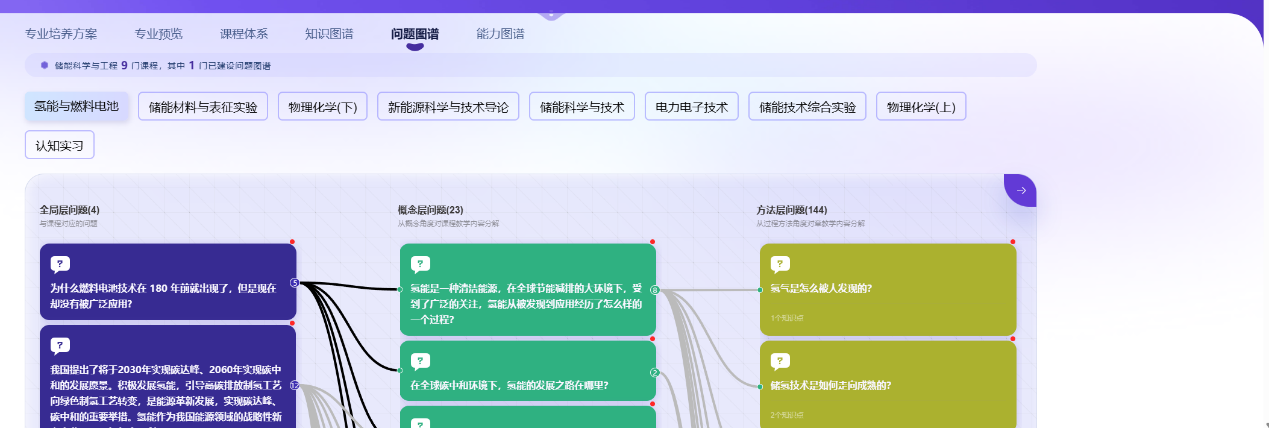This screenshot has width=1269, height=428.
Task: Open the 能力图谱 tab
Action: click(500, 33)
